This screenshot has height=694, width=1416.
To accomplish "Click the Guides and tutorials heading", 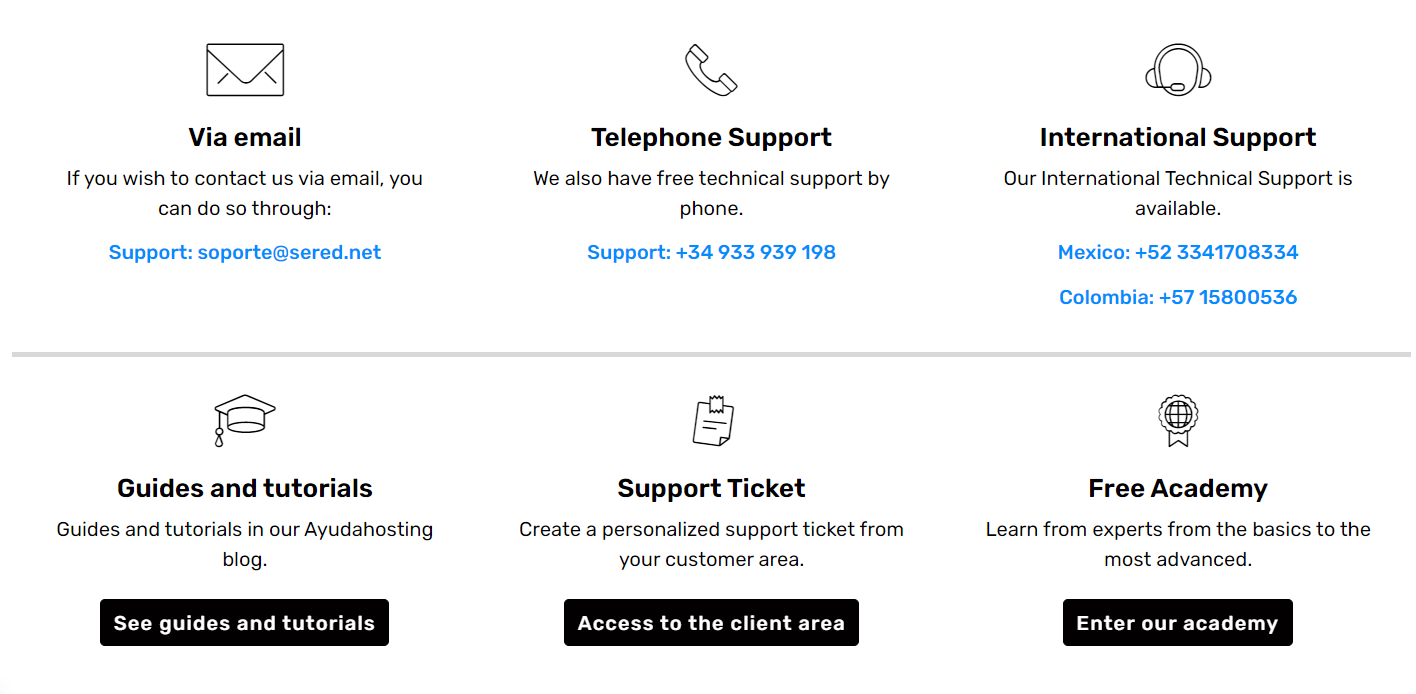I will click(x=245, y=488).
